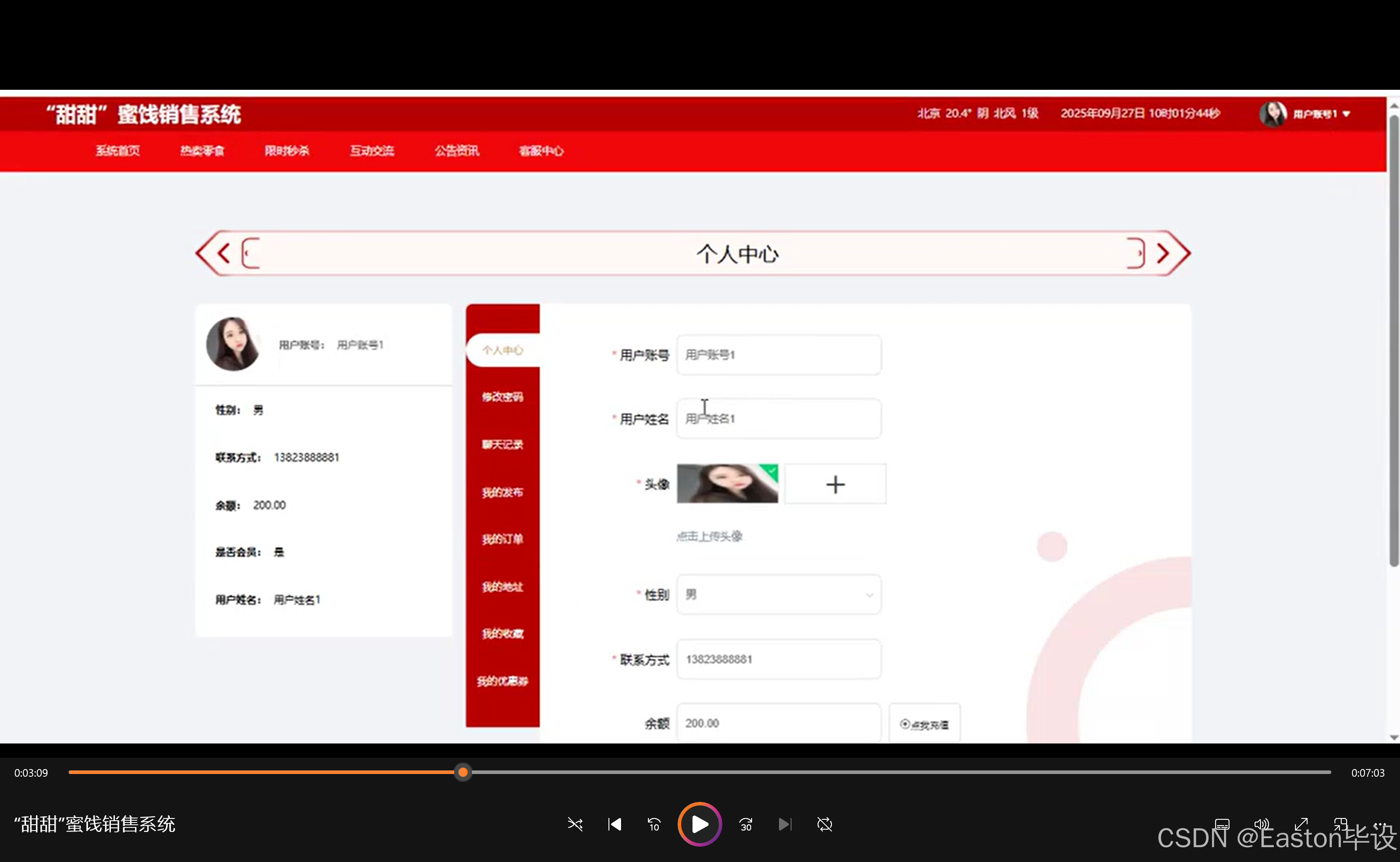Click the video title below the progress bar

pyautogui.click(x=95, y=824)
